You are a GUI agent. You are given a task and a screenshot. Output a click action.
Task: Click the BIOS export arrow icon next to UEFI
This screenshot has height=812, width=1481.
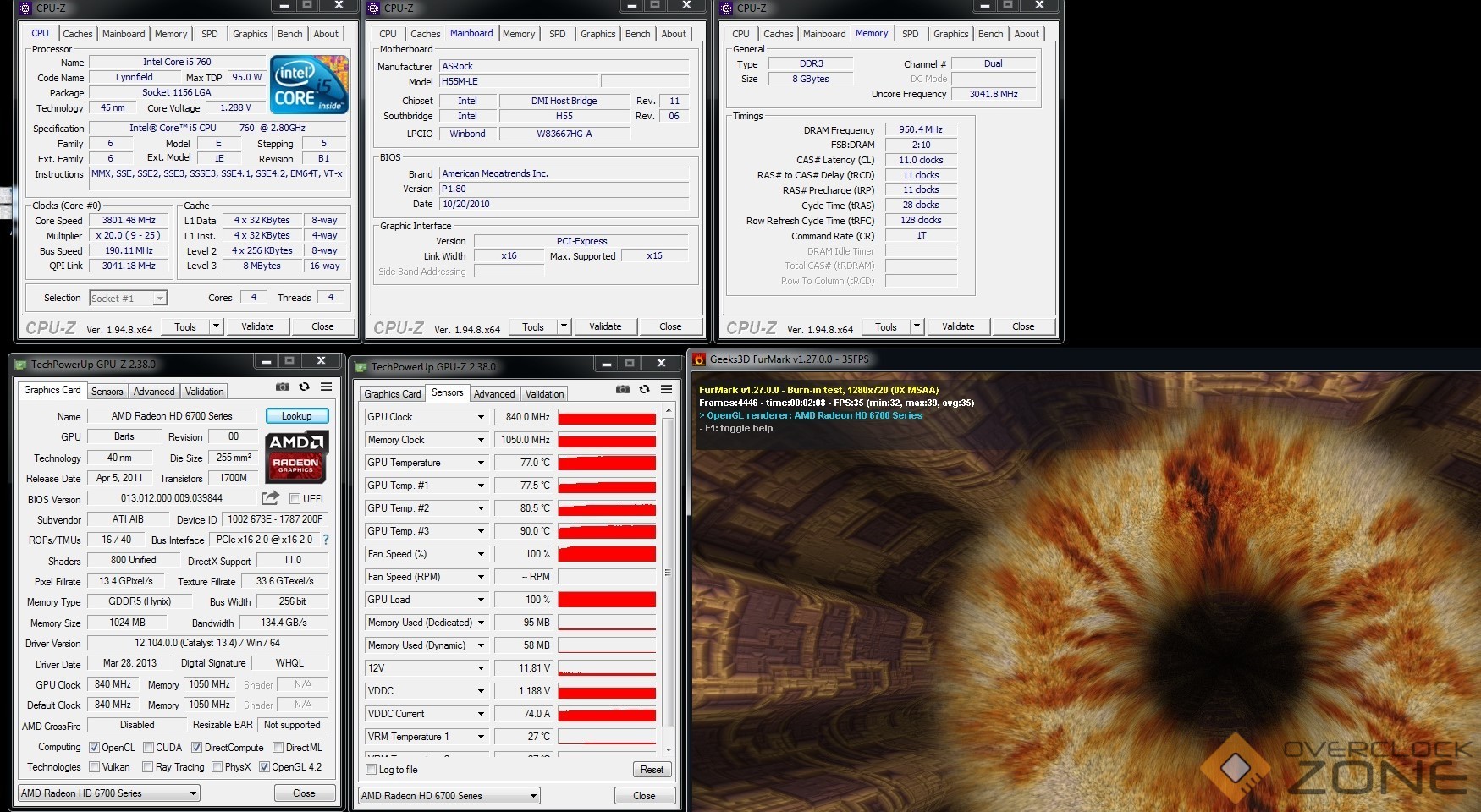click(270, 498)
